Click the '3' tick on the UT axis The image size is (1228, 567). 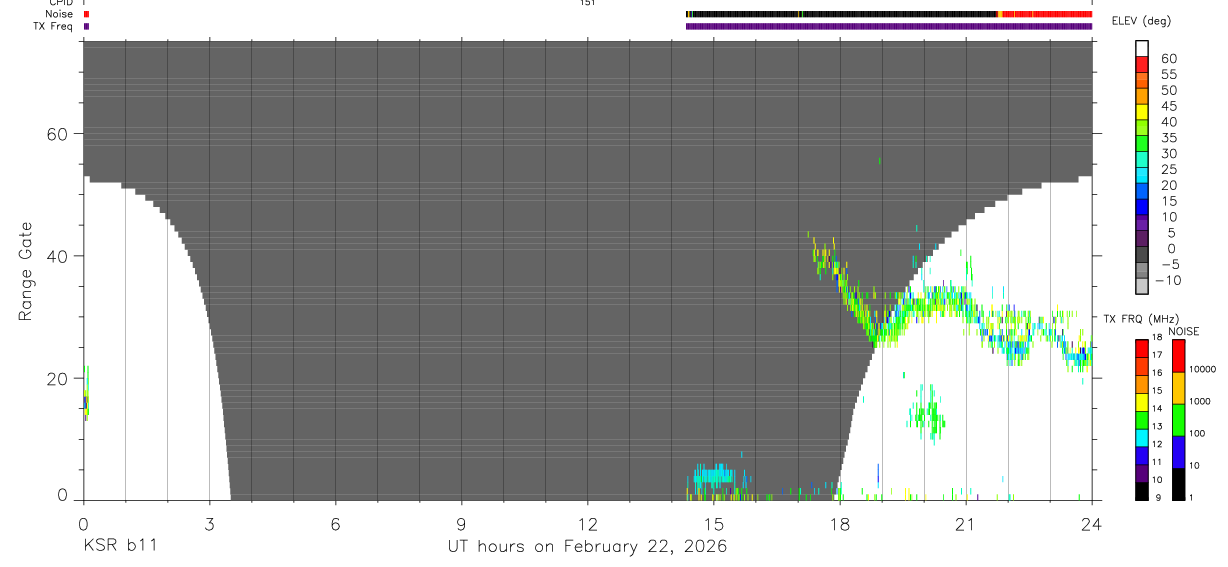tap(209, 523)
